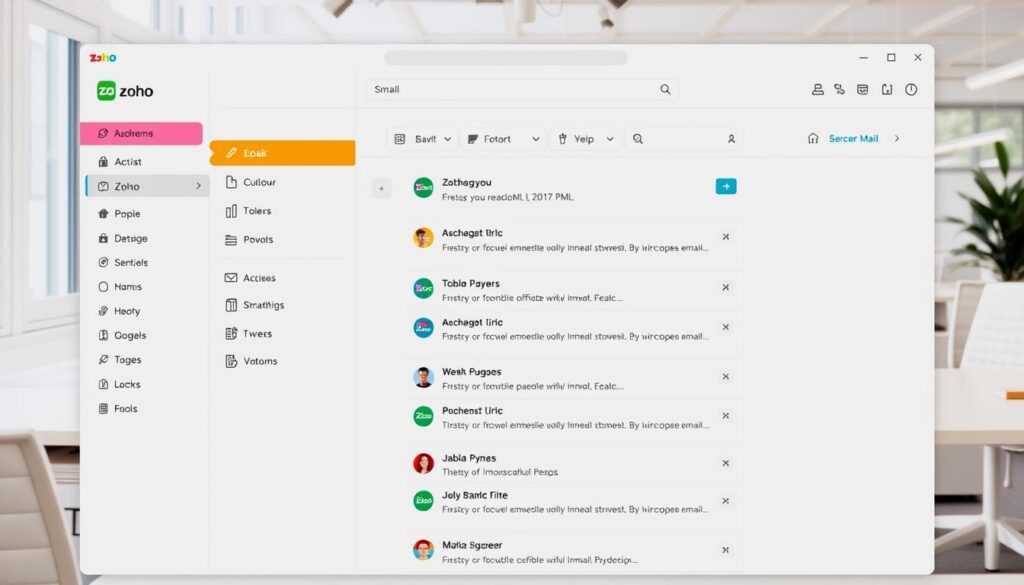Click the chevron next to Sercer Mail
Screen dimensions: 1024x585
click(x=897, y=138)
